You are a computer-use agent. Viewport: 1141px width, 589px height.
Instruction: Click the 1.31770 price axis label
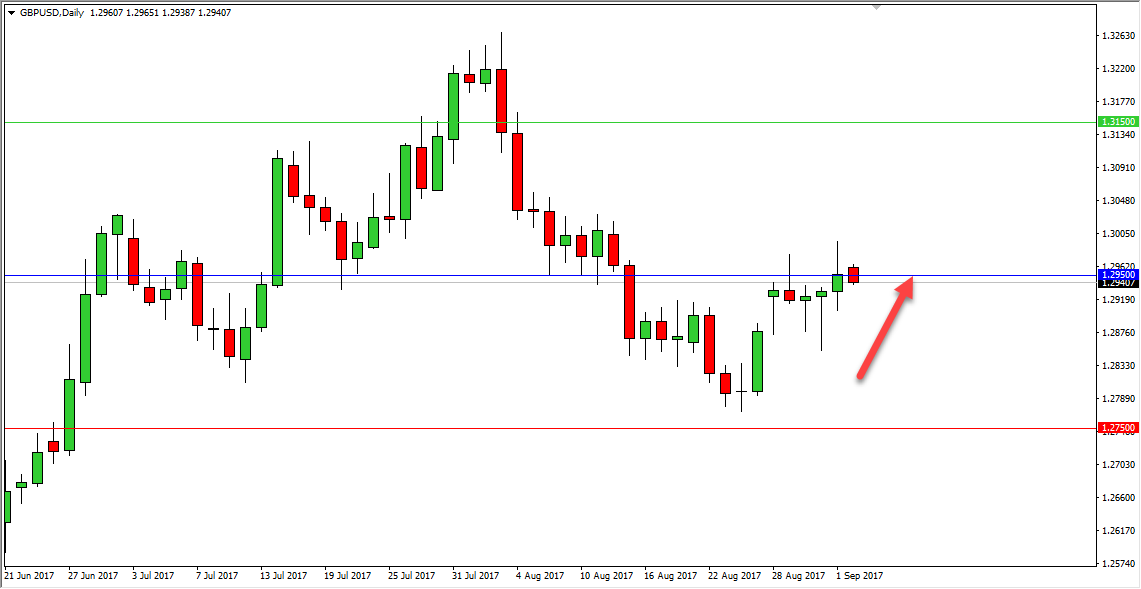point(1118,101)
